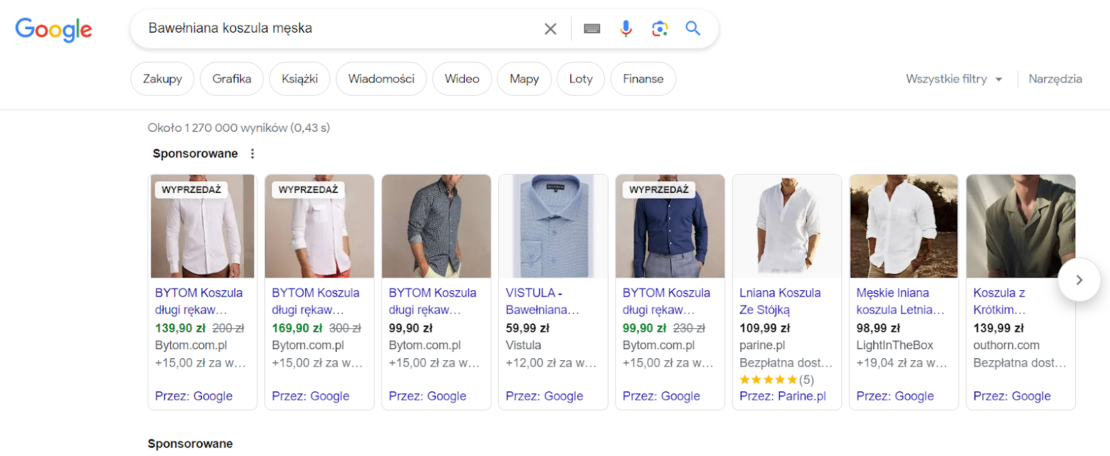The image size is (1110, 456).
Task: Select the Finanse filter chip
Action: pos(643,79)
